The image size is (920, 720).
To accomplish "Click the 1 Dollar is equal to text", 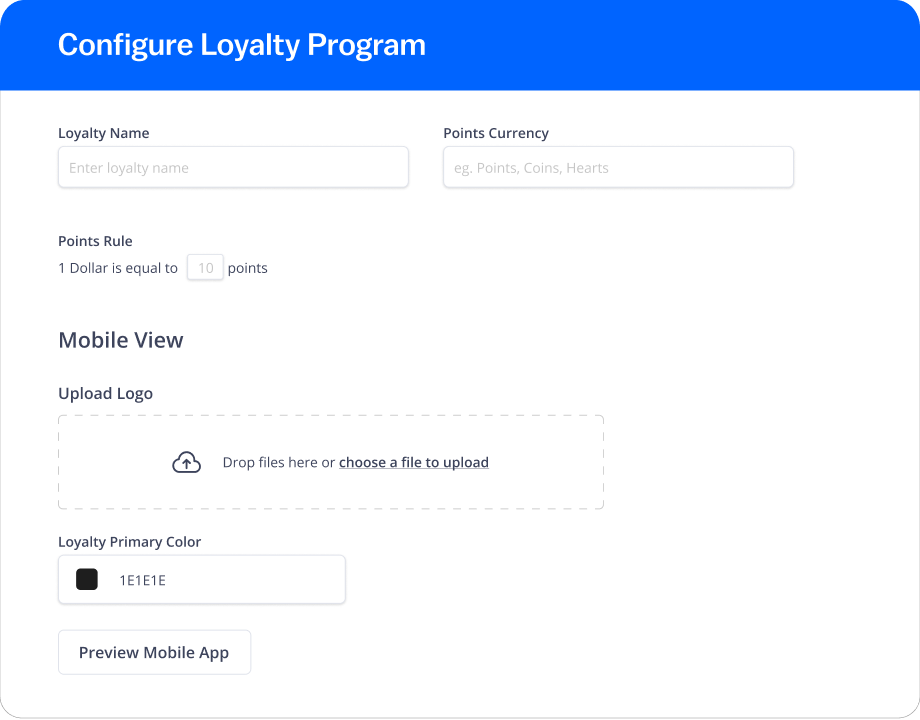I will 118,267.
